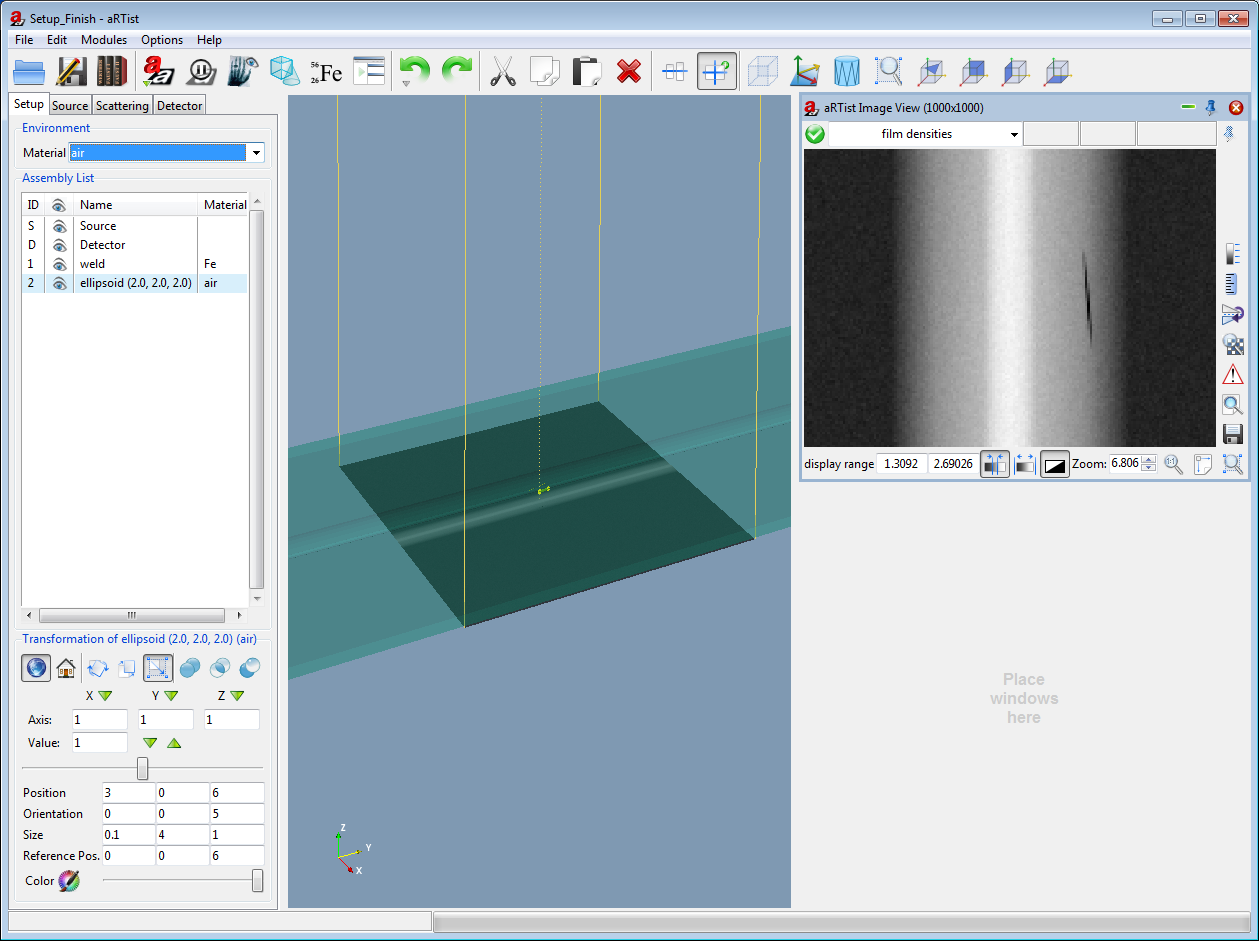The height and width of the screenshot is (941, 1259).
Task: Cut selection with the scissors icon
Action: click(502, 71)
